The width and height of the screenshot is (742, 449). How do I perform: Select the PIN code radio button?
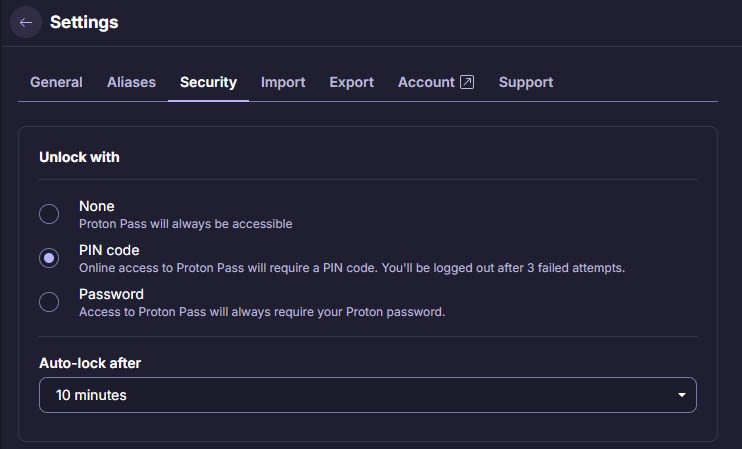coord(49,258)
